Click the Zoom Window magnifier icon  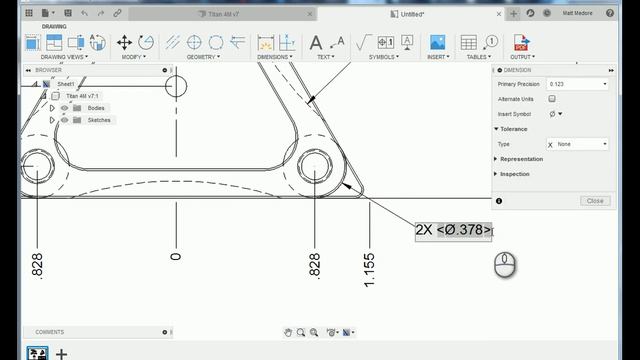point(314,333)
